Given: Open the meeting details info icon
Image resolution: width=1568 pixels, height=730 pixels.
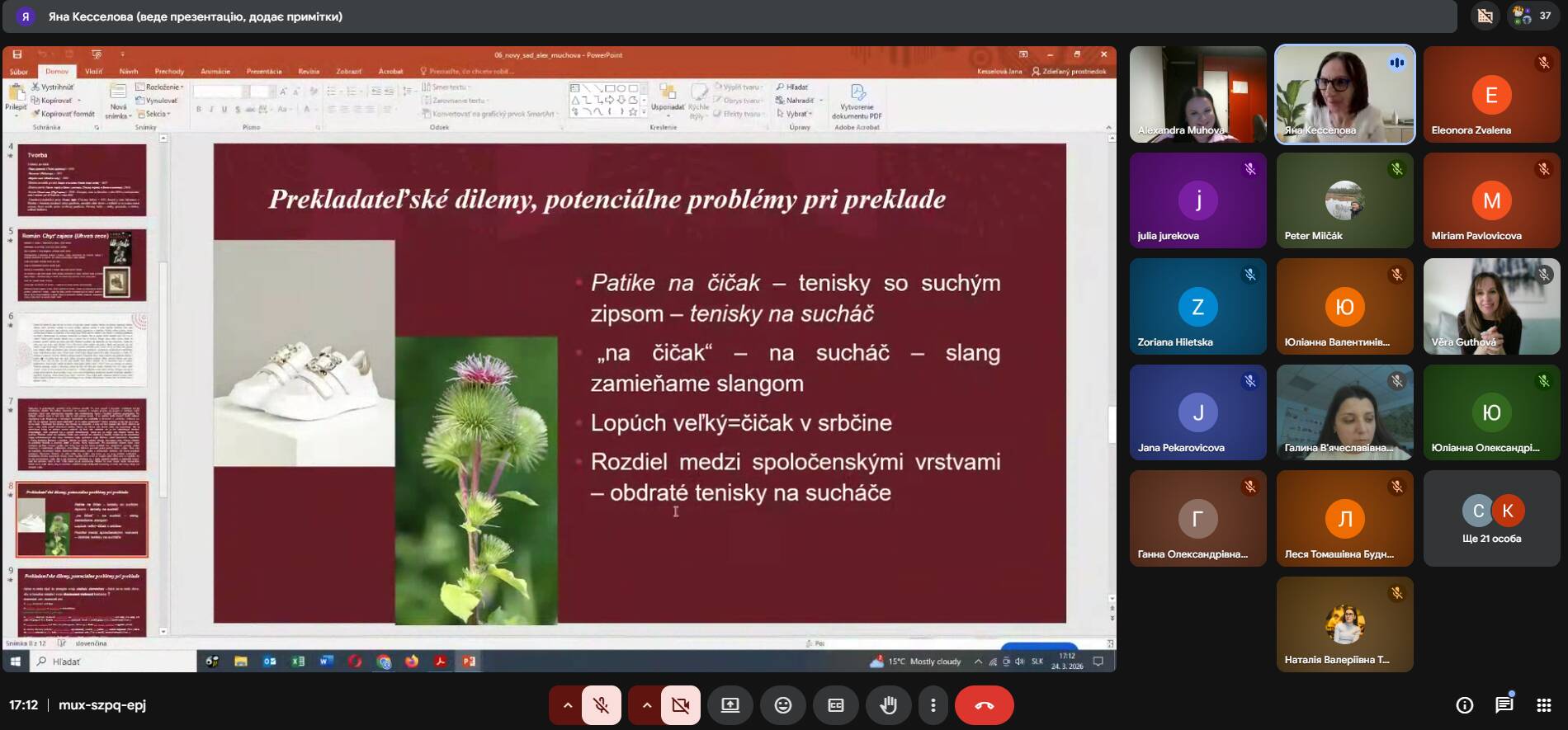Looking at the screenshot, I should point(1464,705).
